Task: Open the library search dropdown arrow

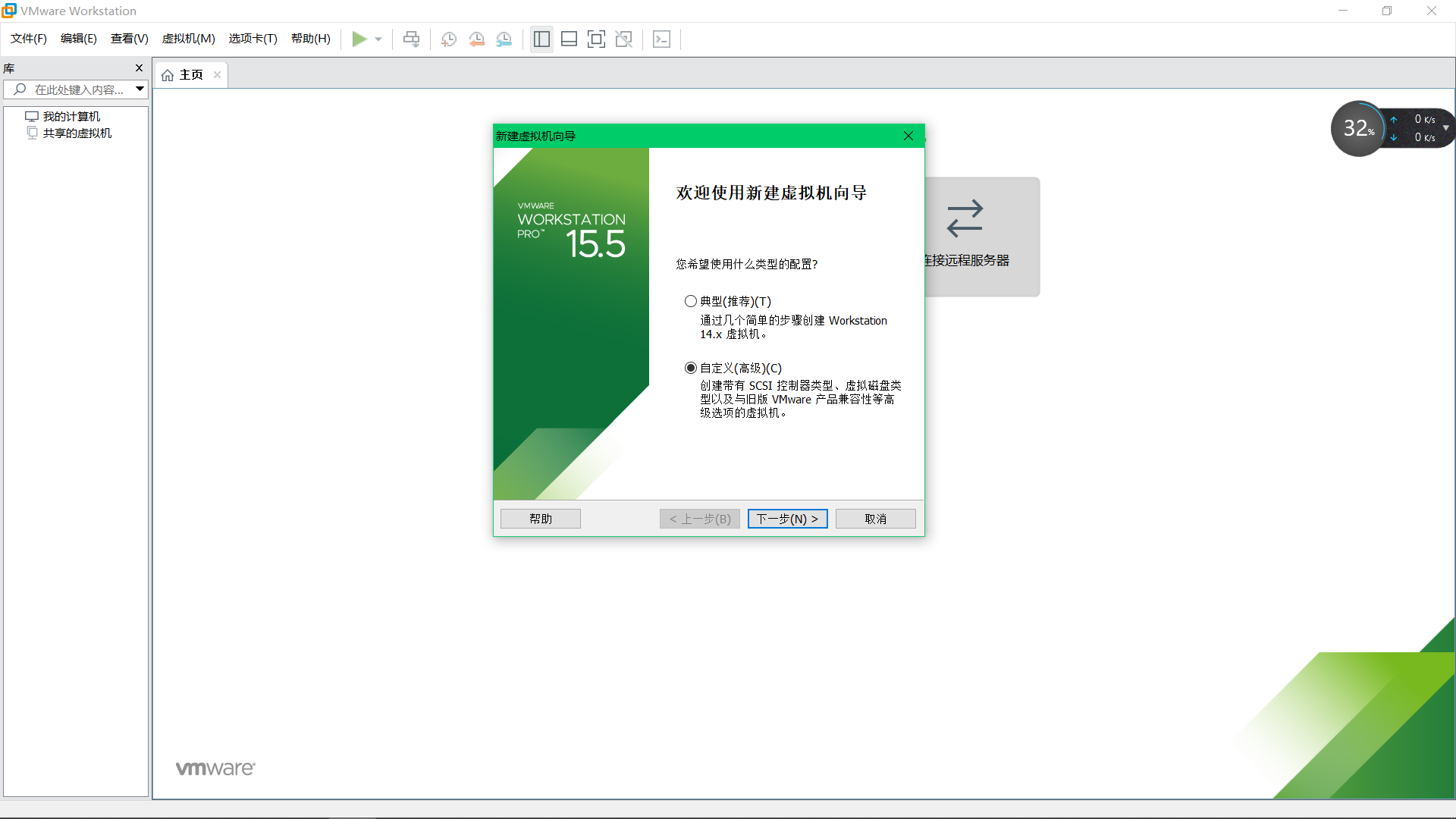Action: pos(140,89)
